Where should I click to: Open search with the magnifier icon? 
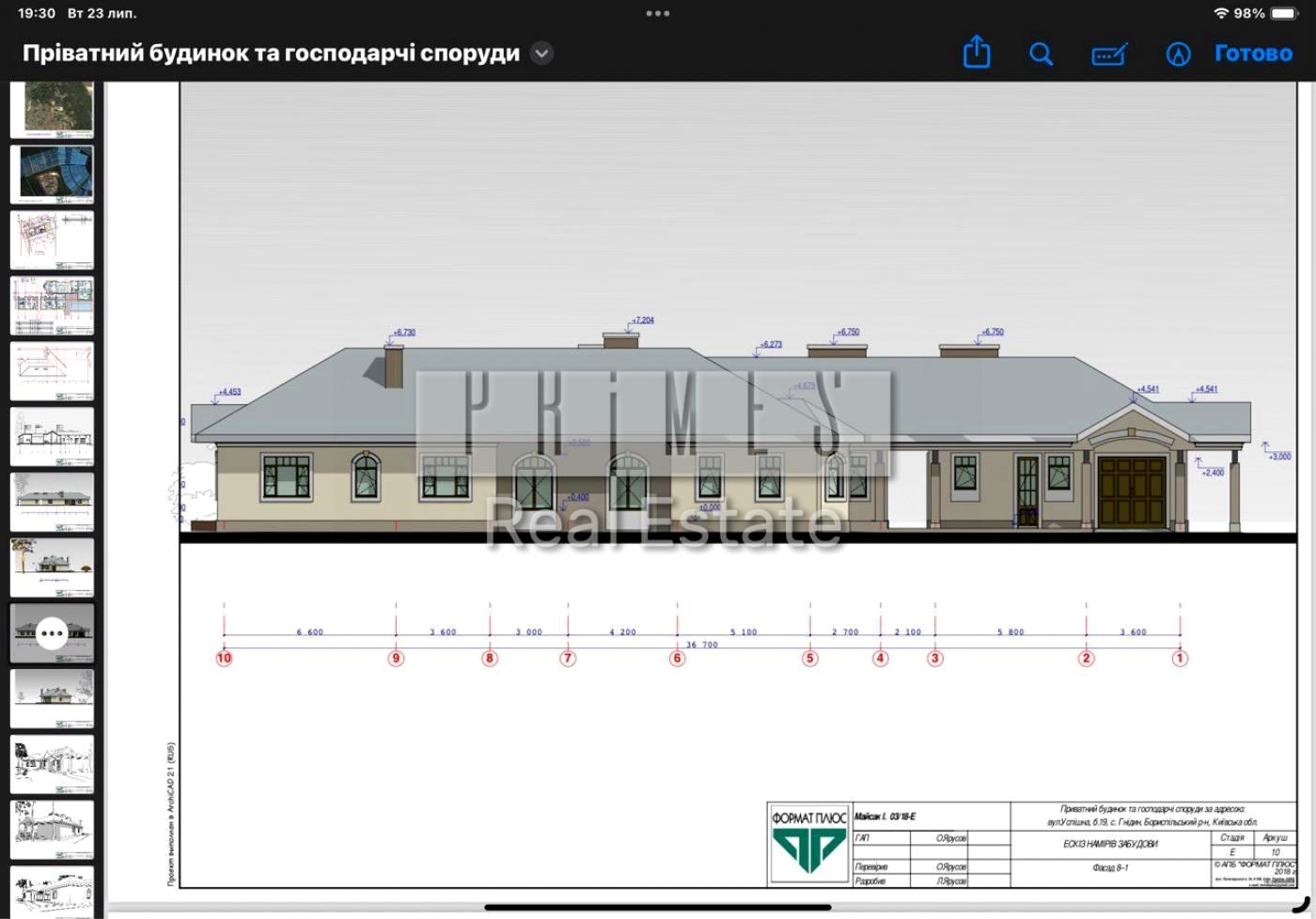tap(1041, 54)
